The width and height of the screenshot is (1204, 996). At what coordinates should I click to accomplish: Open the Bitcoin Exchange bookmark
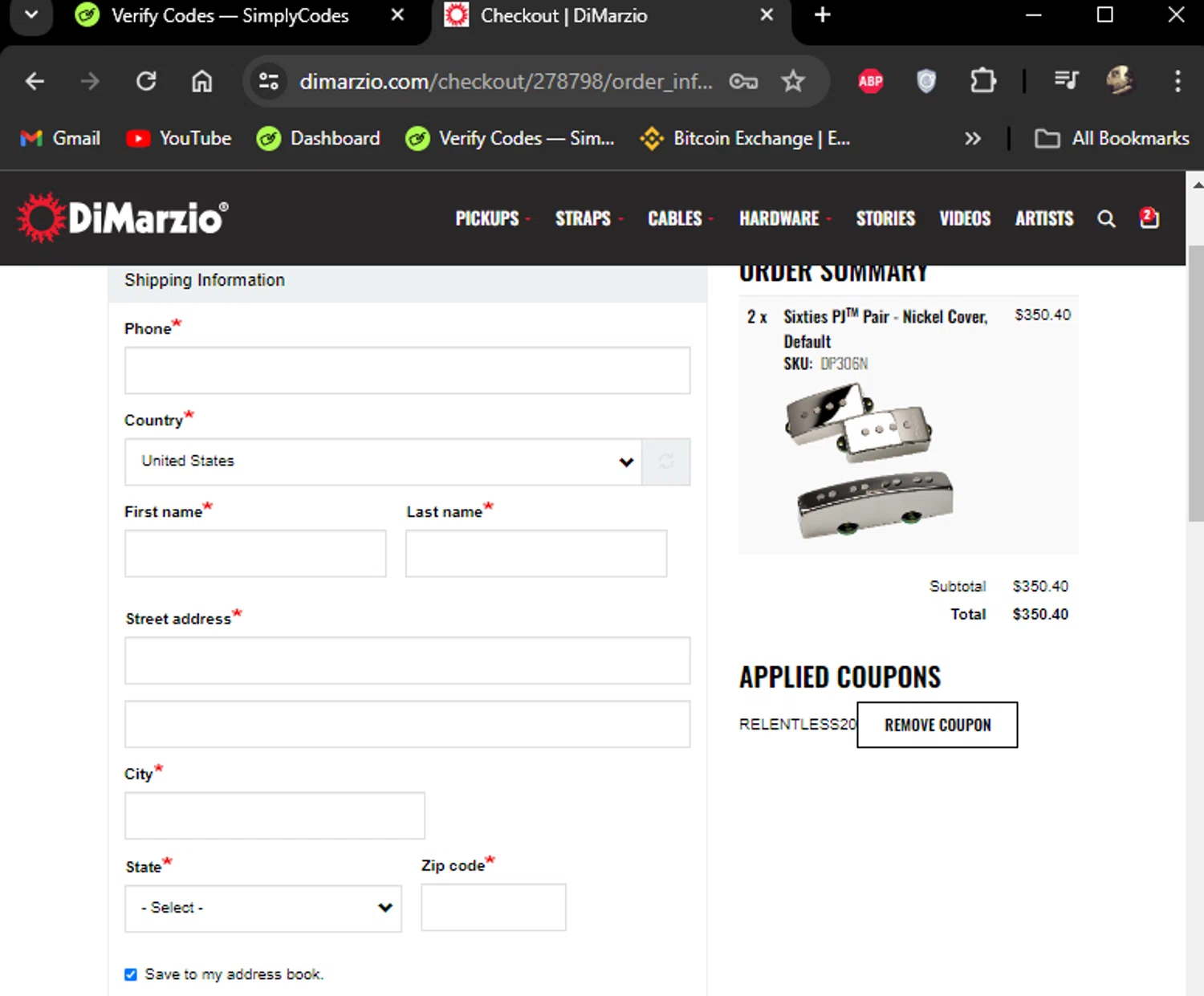pos(745,138)
